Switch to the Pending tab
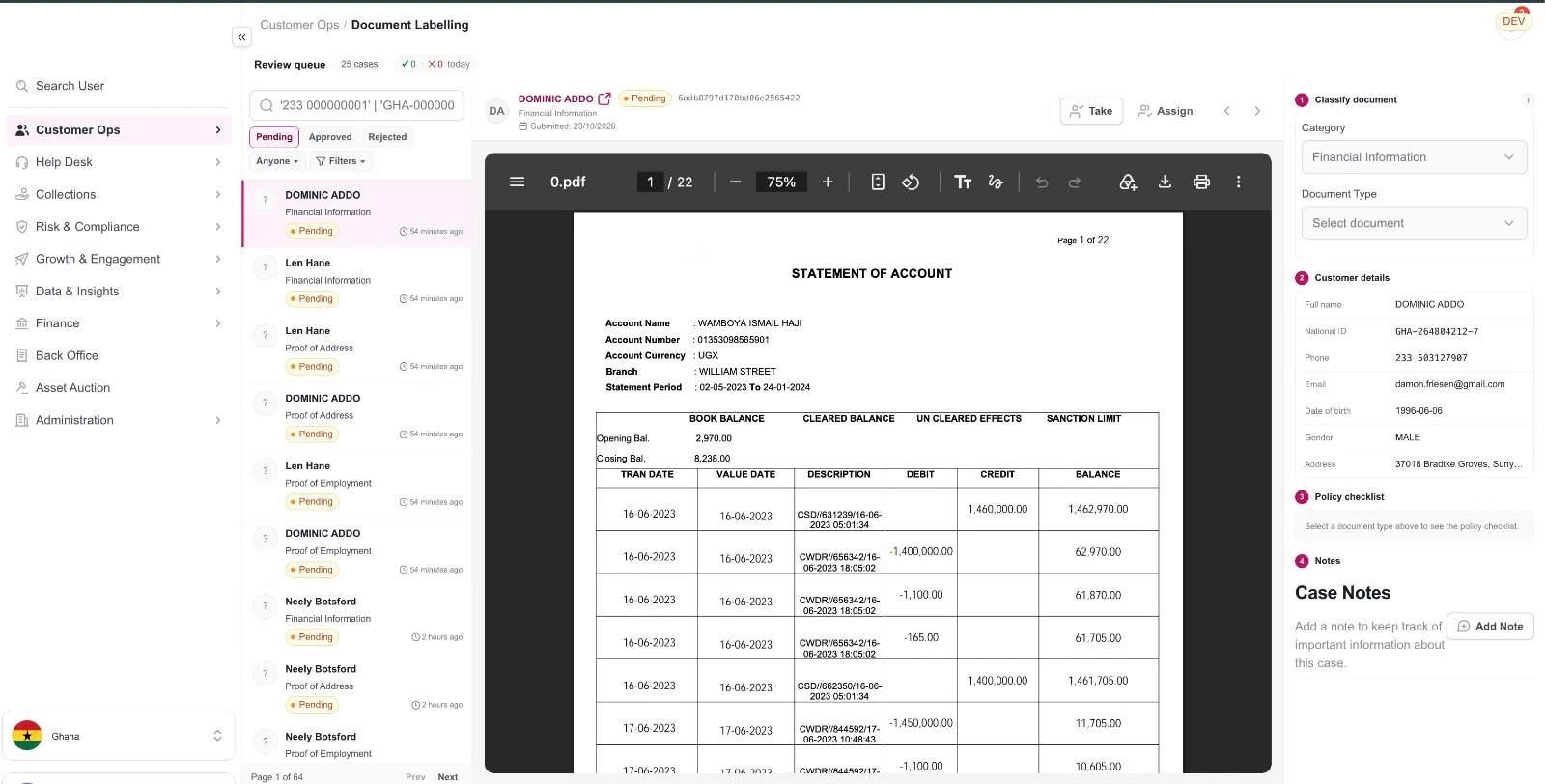The width and height of the screenshot is (1545, 784). 274,137
